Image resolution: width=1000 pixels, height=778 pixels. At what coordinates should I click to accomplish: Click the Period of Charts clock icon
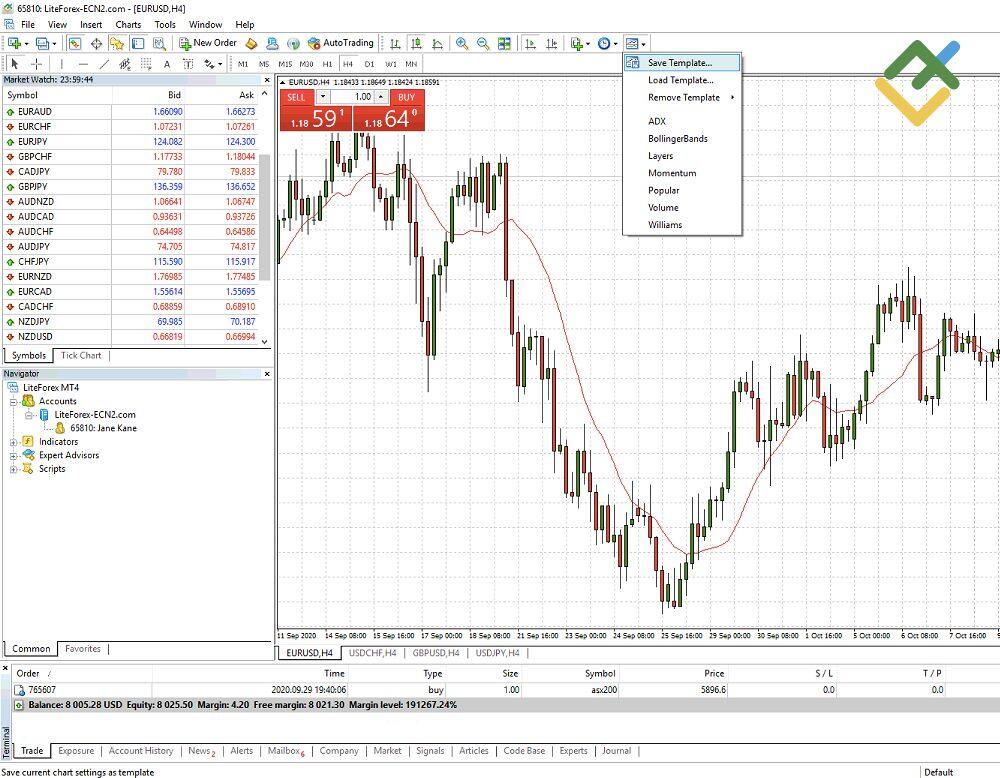604,43
